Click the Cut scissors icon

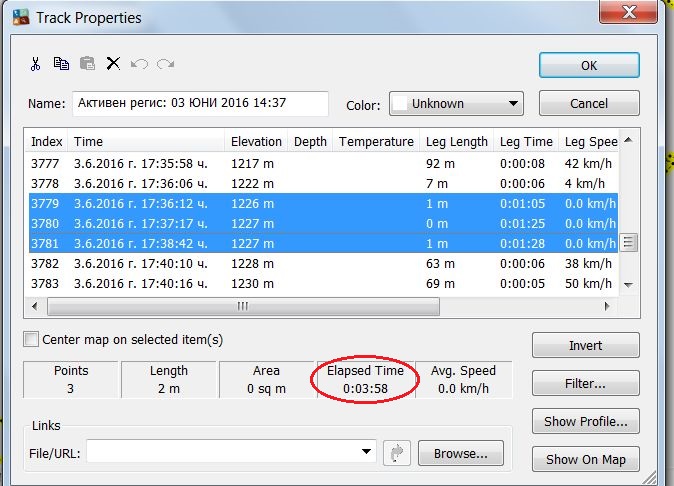[35, 64]
